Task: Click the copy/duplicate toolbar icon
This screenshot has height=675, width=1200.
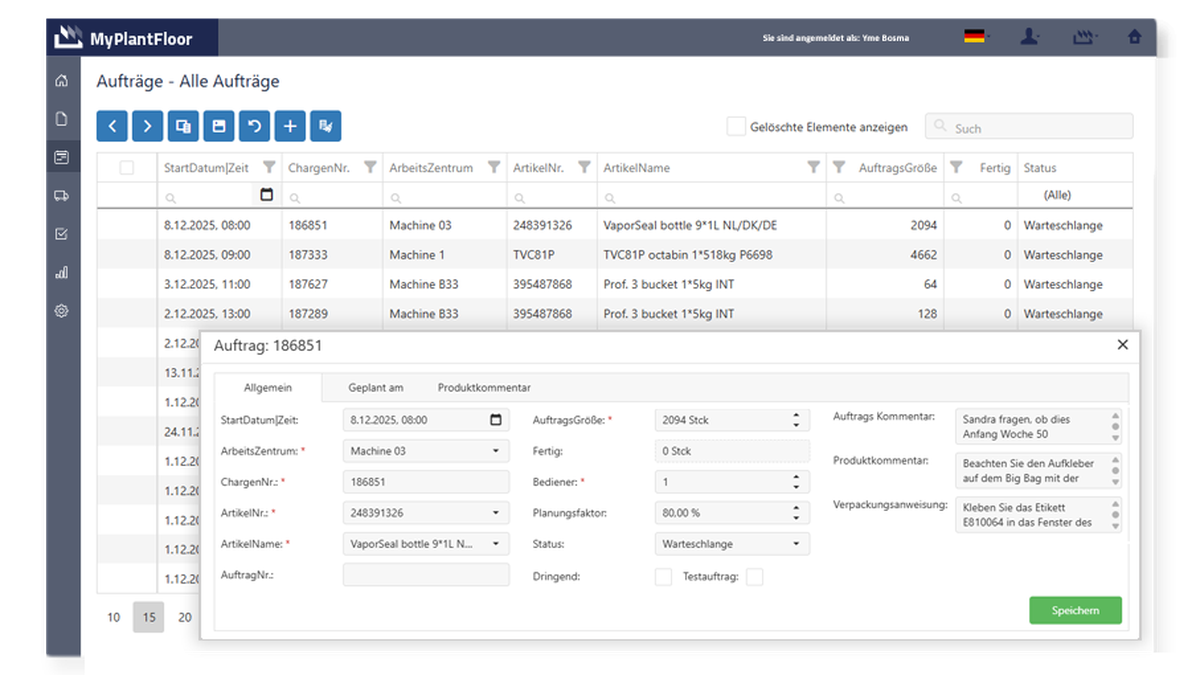Action: [183, 126]
